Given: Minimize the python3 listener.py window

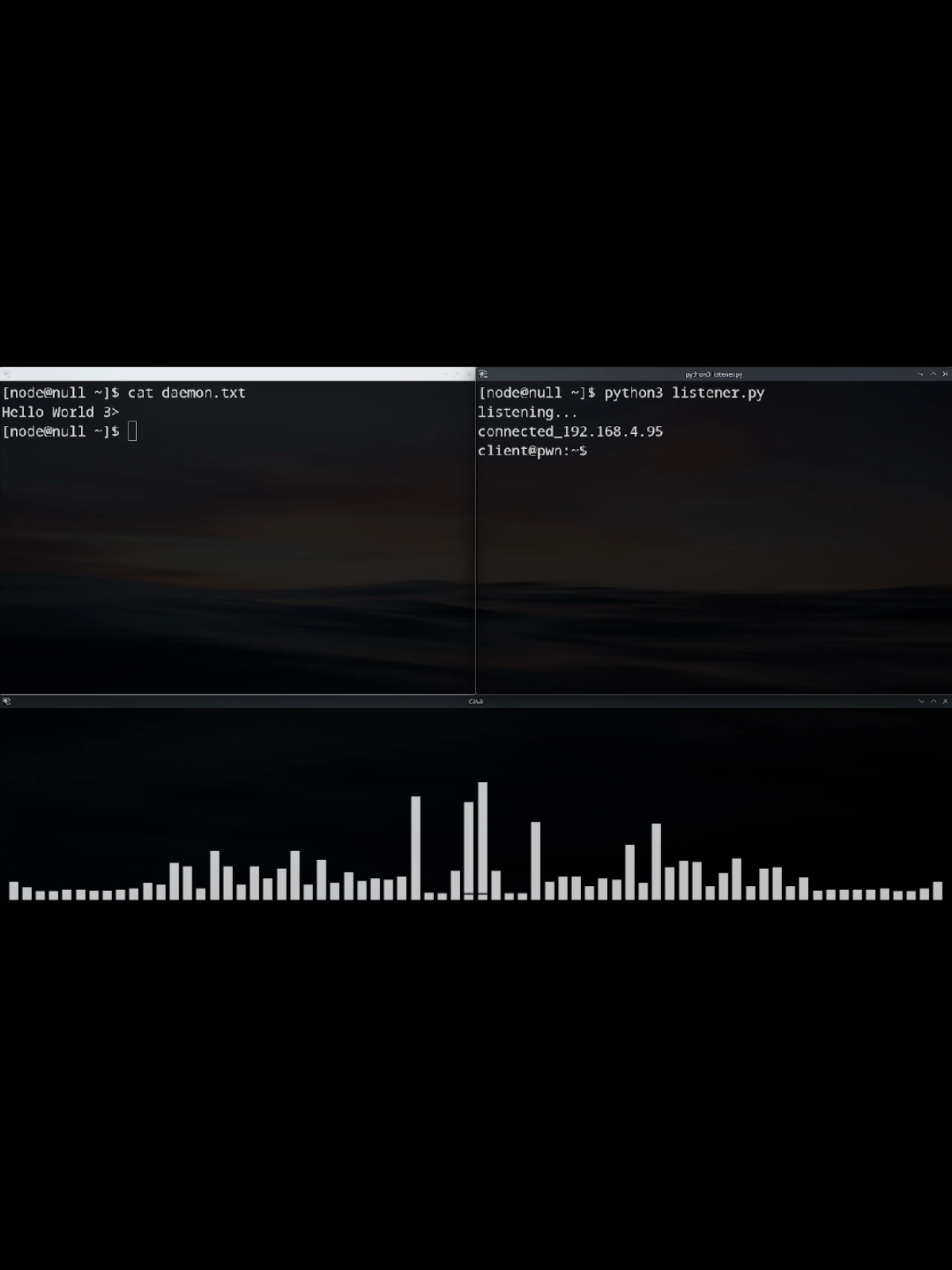Looking at the screenshot, I should [x=921, y=374].
